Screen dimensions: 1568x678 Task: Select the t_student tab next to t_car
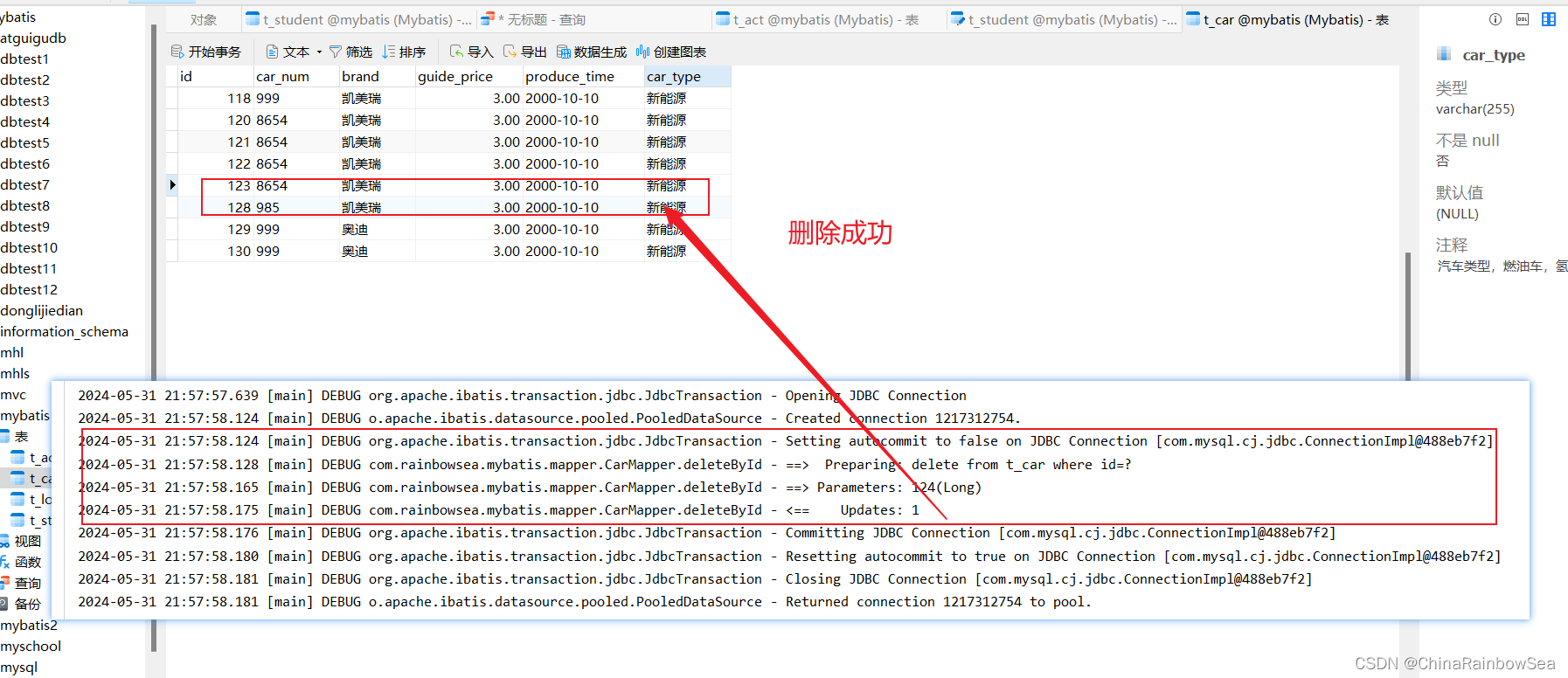click(x=1064, y=20)
